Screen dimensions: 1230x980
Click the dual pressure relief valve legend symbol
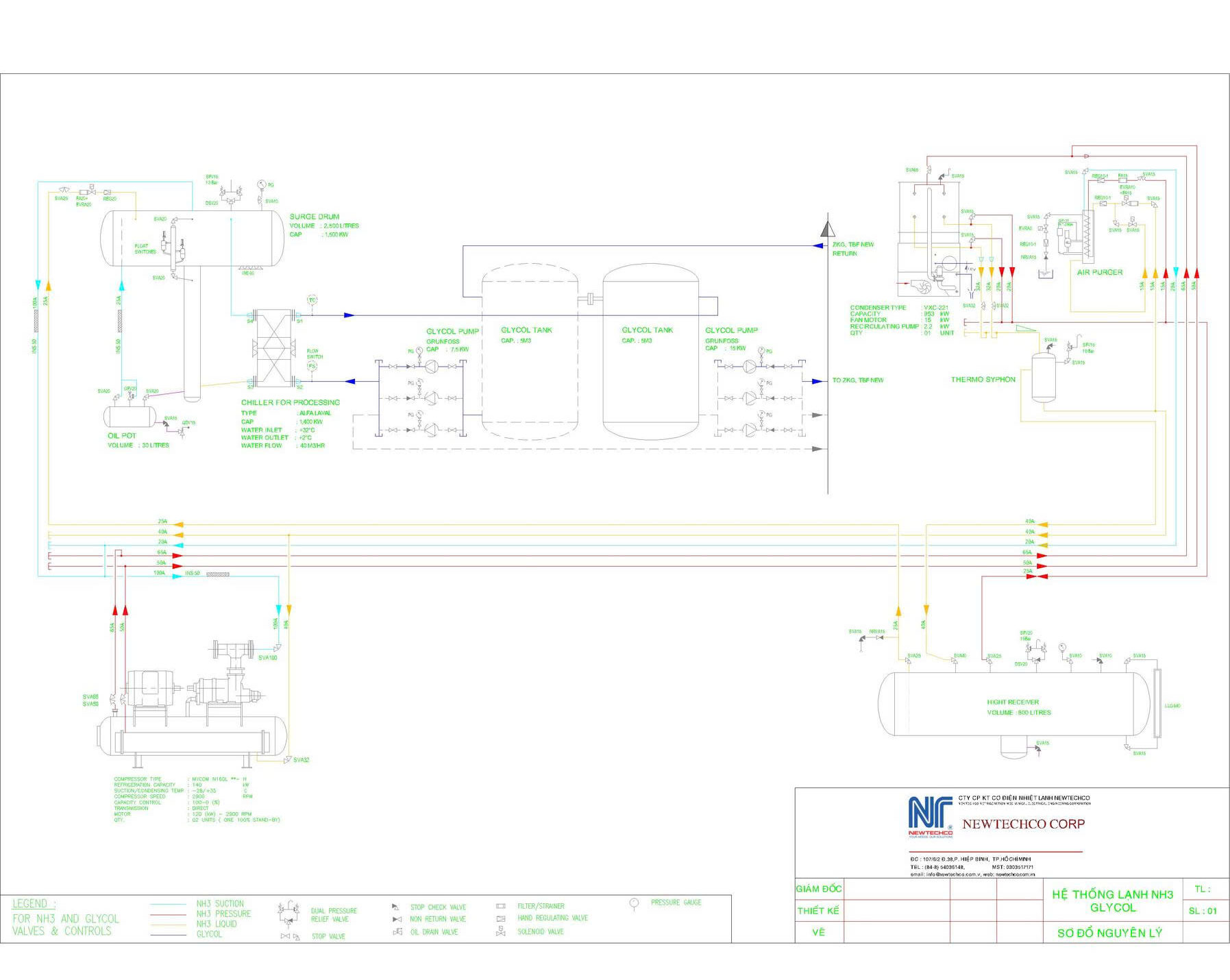click(288, 912)
